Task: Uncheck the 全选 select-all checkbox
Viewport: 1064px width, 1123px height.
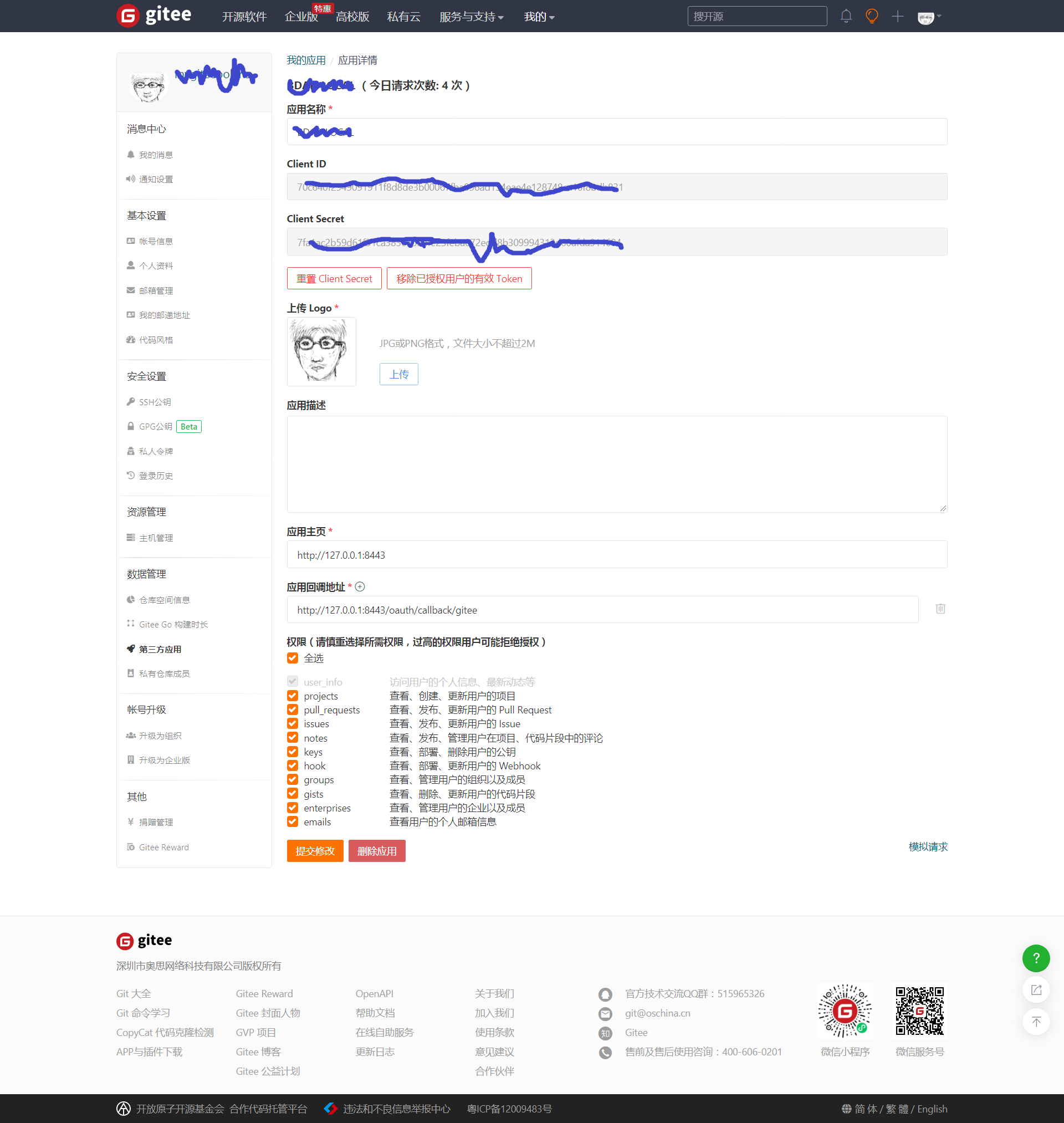Action: (x=293, y=658)
